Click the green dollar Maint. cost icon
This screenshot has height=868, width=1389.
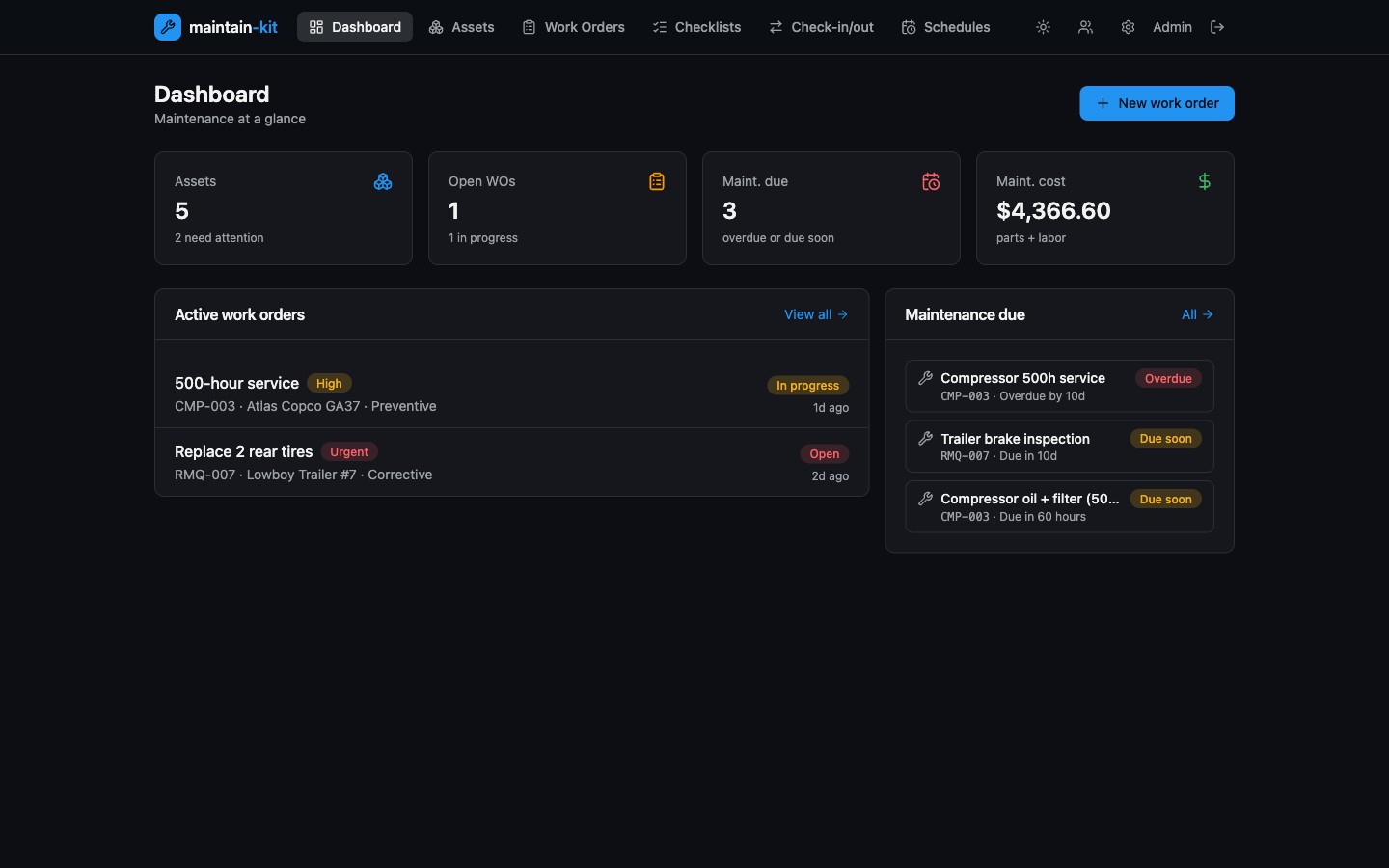[1205, 181]
